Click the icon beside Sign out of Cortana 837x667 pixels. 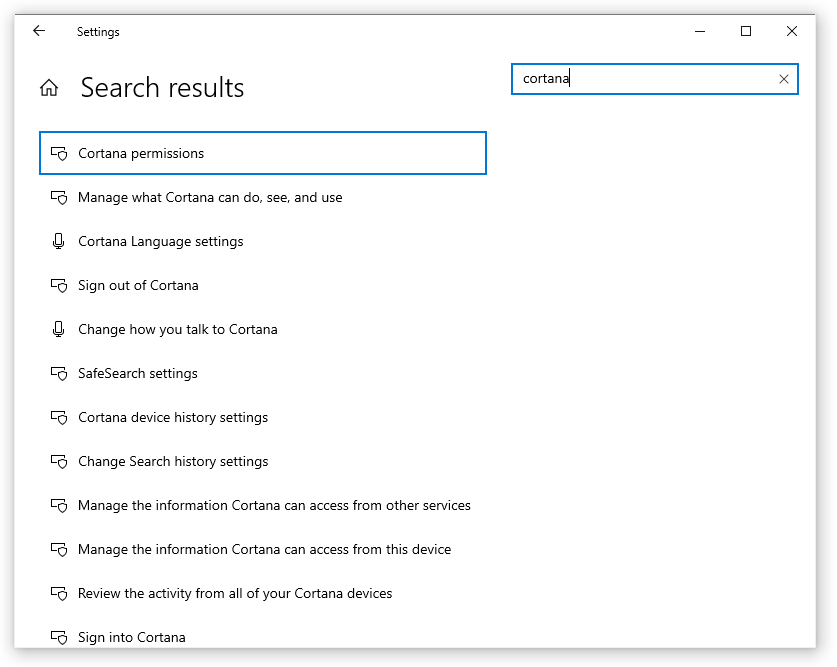(x=59, y=286)
